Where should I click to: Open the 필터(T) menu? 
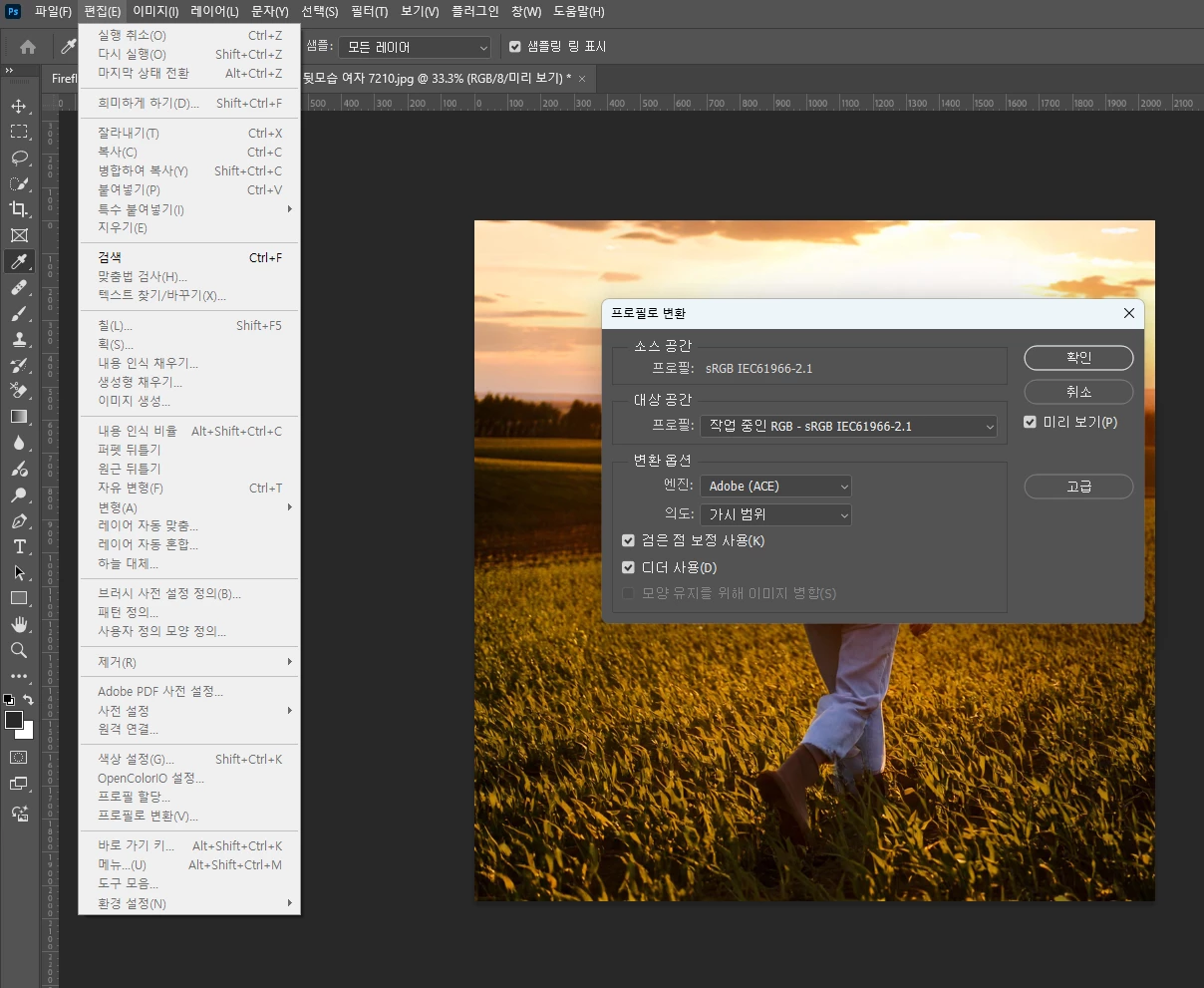[370, 12]
